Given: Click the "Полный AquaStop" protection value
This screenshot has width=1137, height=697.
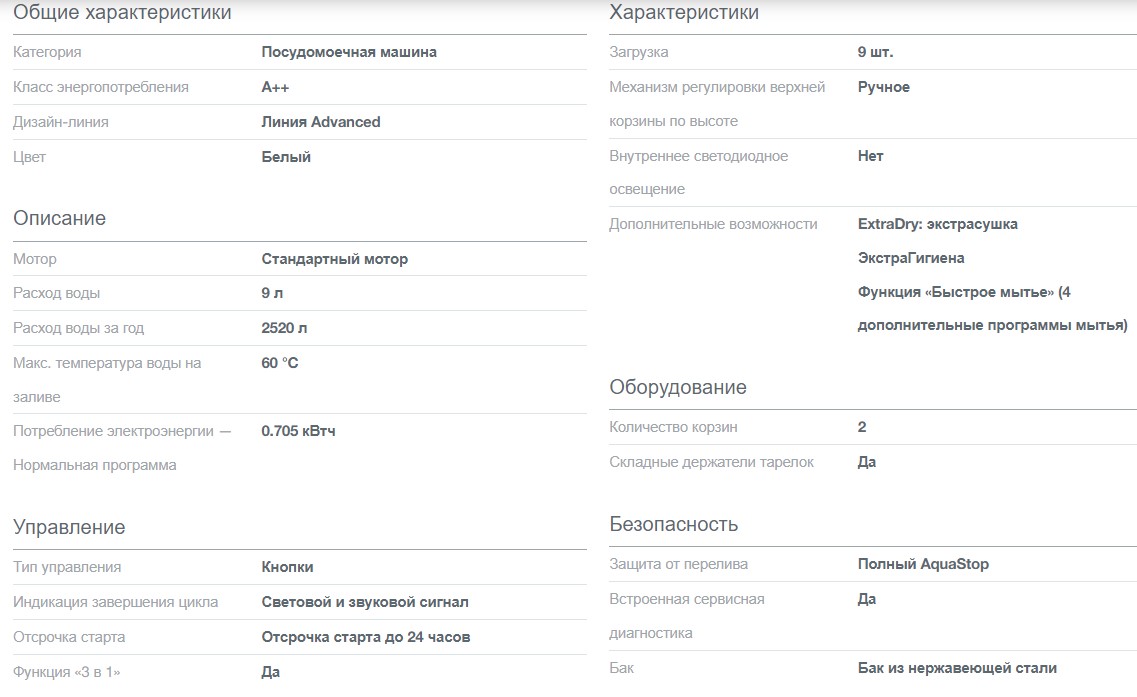Looking at the screenshot, I should (923, 564).
